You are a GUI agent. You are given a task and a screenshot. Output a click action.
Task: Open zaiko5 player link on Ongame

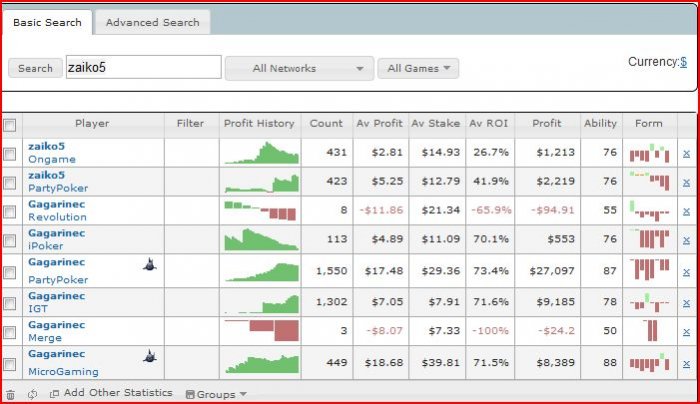pyautogui.click(x=46, y=146)
